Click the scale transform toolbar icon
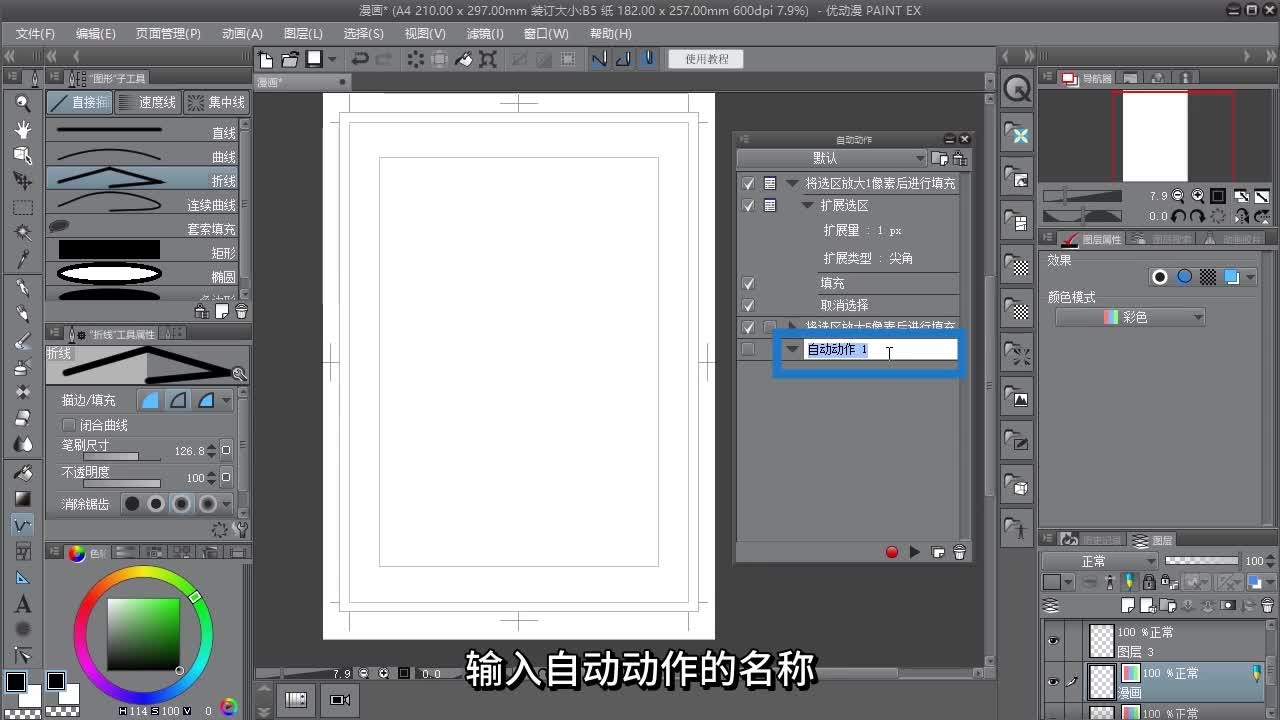Screen dimensions: 1280x720 [x=488, y=59]
